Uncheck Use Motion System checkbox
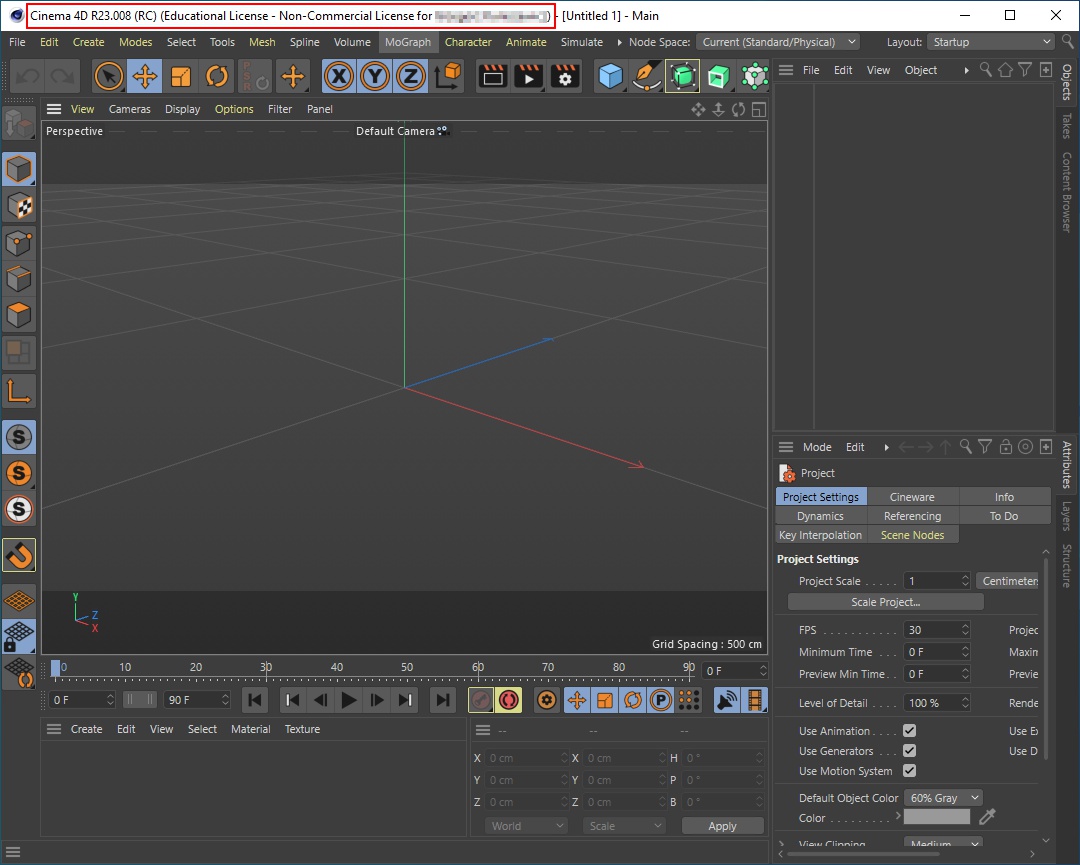The width and height of the screenshot is (1080, 865). click(x=909, y=771)
